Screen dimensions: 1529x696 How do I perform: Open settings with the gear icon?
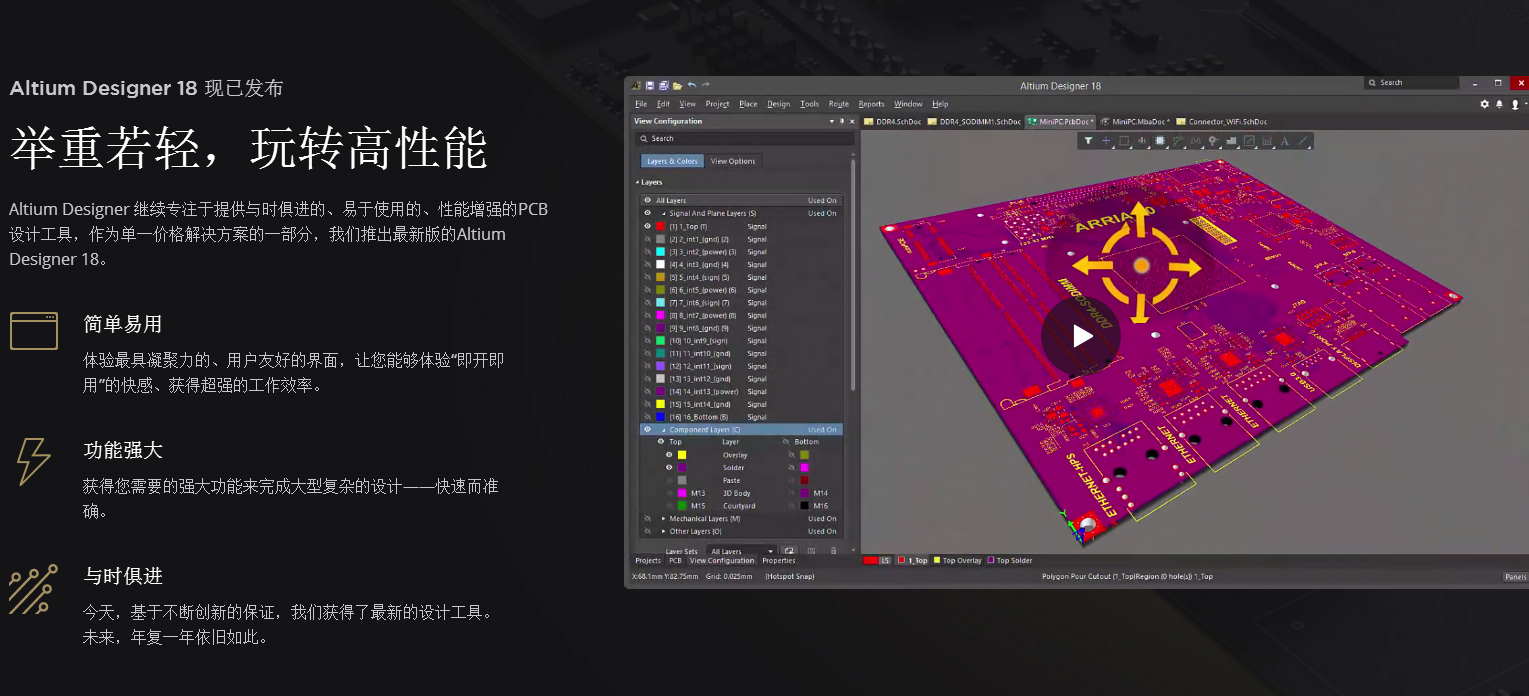coord(1485,104)
